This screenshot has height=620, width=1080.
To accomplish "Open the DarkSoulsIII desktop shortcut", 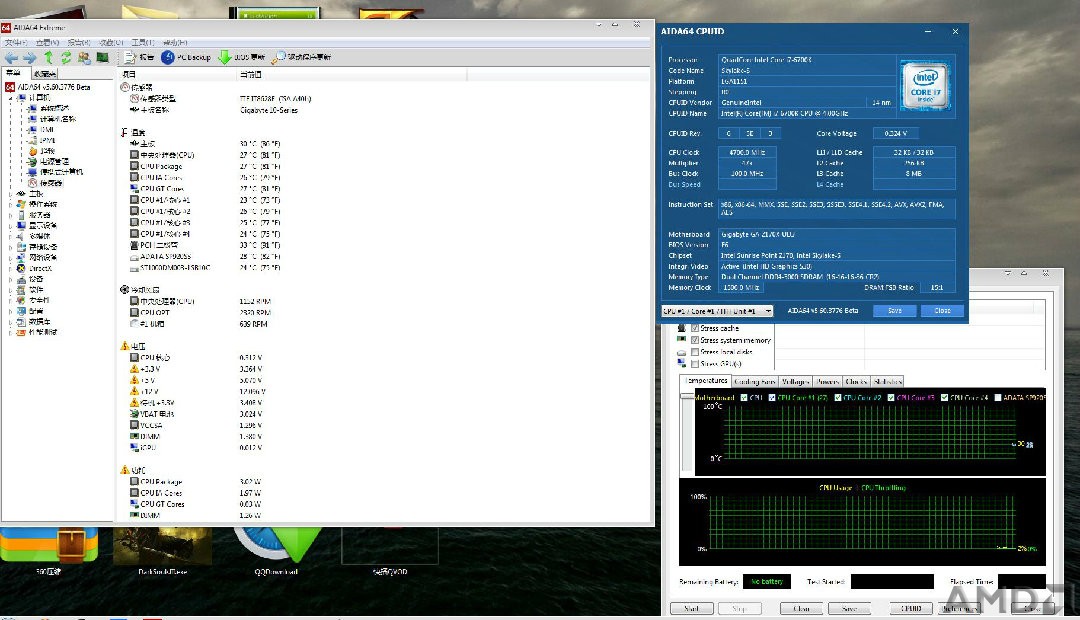I will [x=163, y=551].
